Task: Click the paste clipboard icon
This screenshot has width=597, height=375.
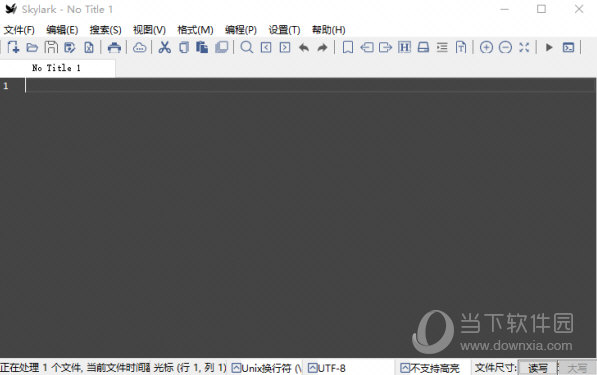Action: (x=202, y=47)
